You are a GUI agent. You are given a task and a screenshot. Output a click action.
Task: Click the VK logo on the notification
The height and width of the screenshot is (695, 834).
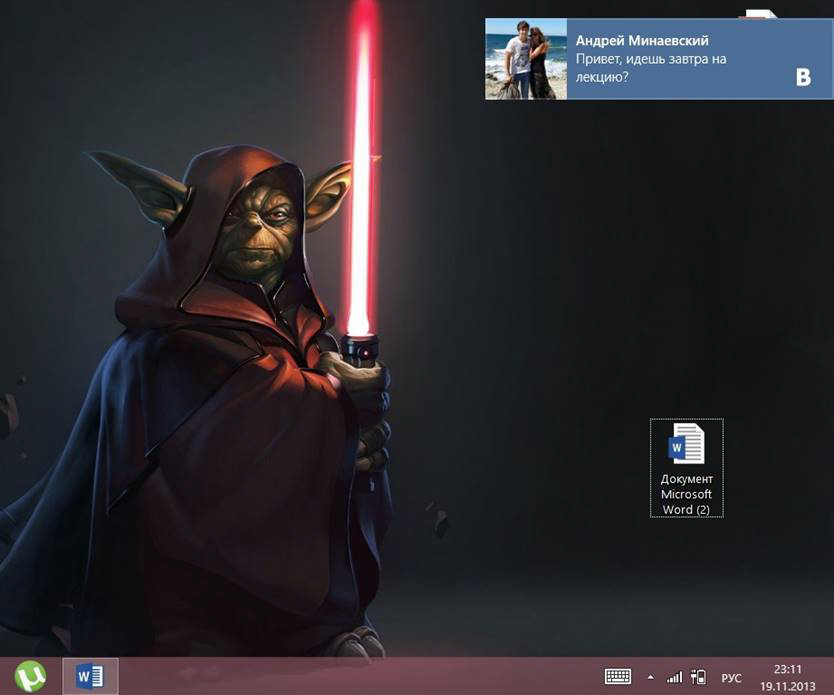pyautogui.click(x=803, y=78)
